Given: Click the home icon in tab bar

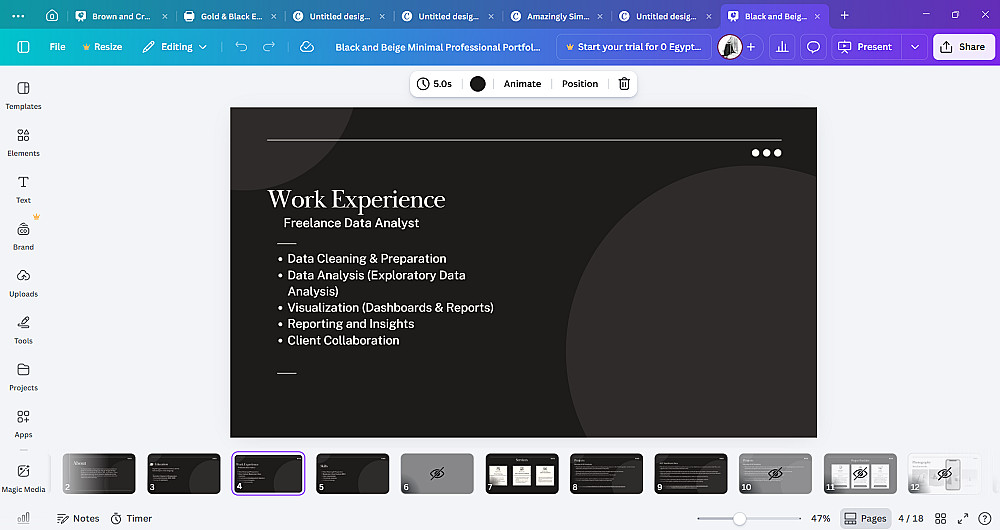Looking at the screenshot, I should pos(52,16).
